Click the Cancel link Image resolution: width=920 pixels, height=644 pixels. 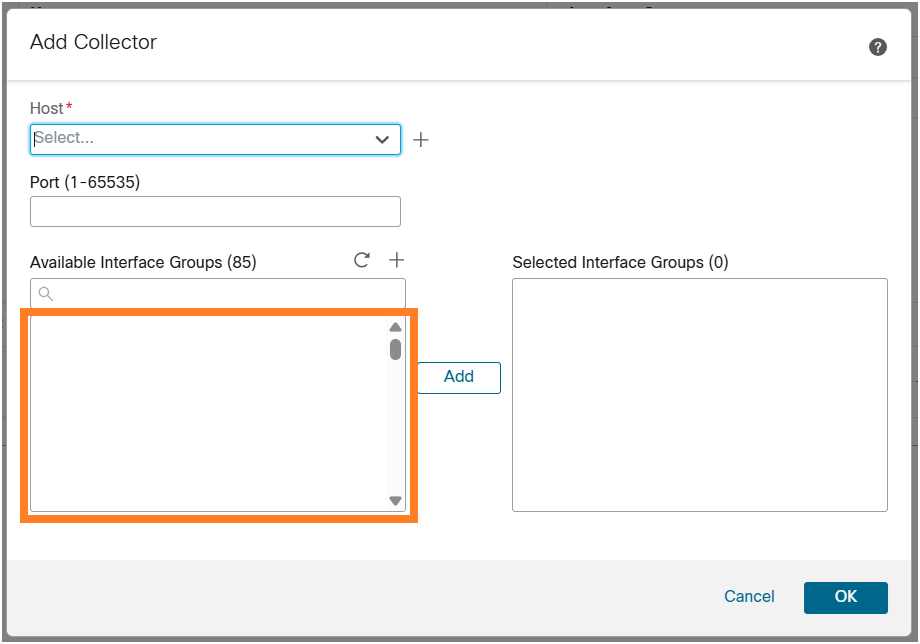[749, 597]
